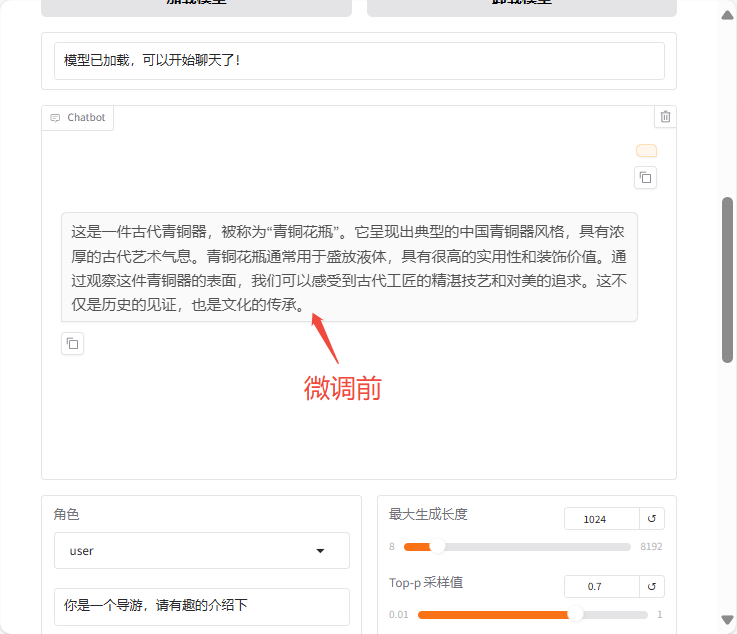Screen dimensions: 737x634
Task: Click the max value 8192 label
Action: (x=651, y=547)
